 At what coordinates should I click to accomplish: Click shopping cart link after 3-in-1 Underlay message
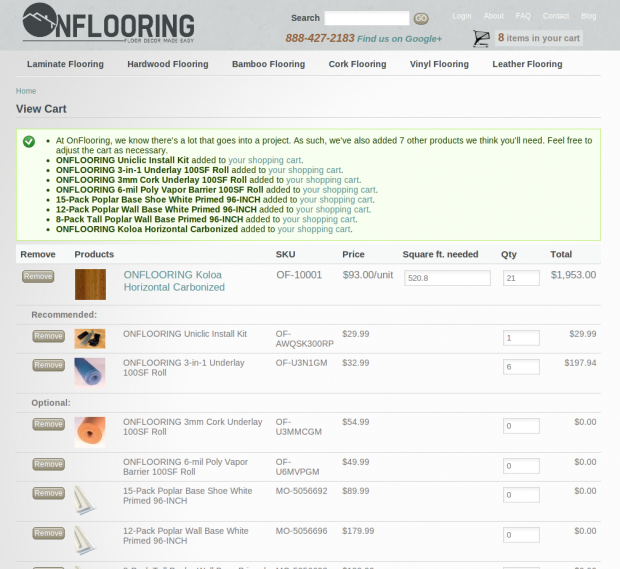[304, 170]
